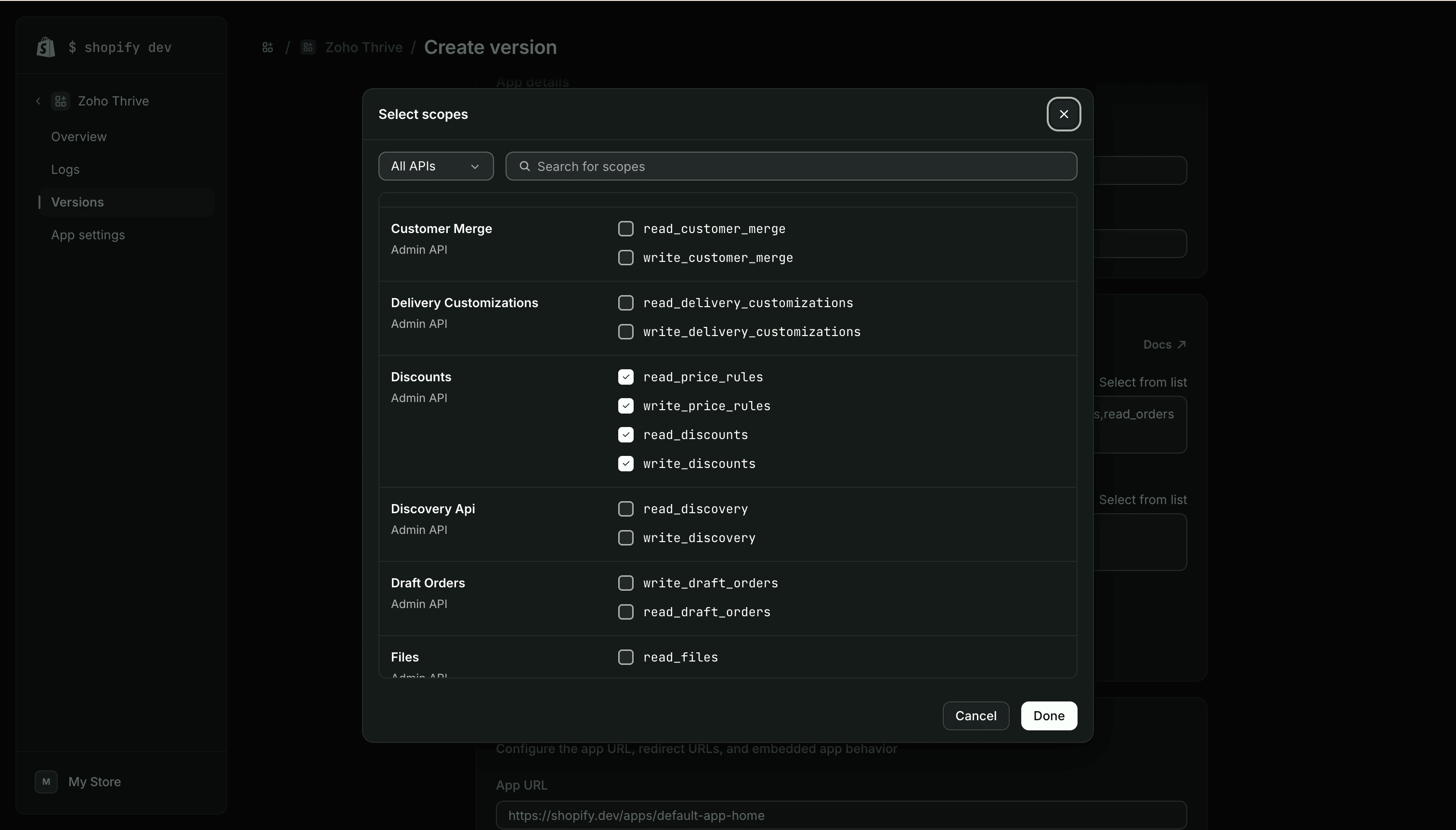Click the Zoho Thrive app icon in sidebar
Image resolution: width=1456 pixels, height=830 pixels.
click(61, 101)
